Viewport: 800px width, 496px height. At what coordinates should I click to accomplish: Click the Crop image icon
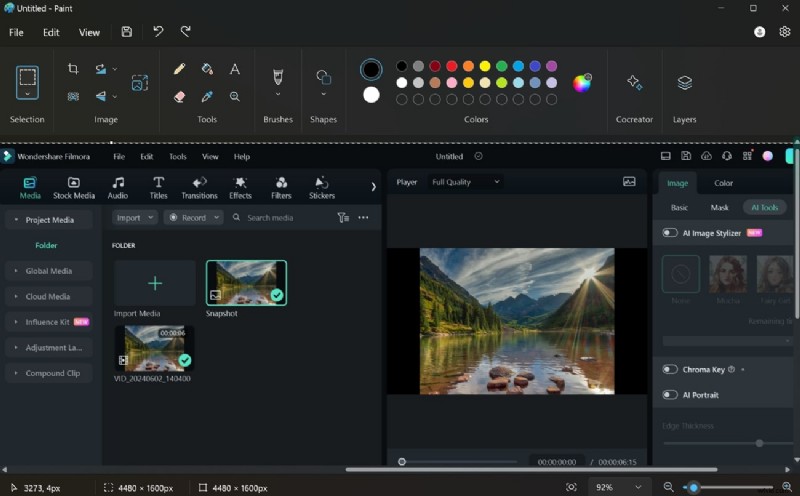[73, 69]
